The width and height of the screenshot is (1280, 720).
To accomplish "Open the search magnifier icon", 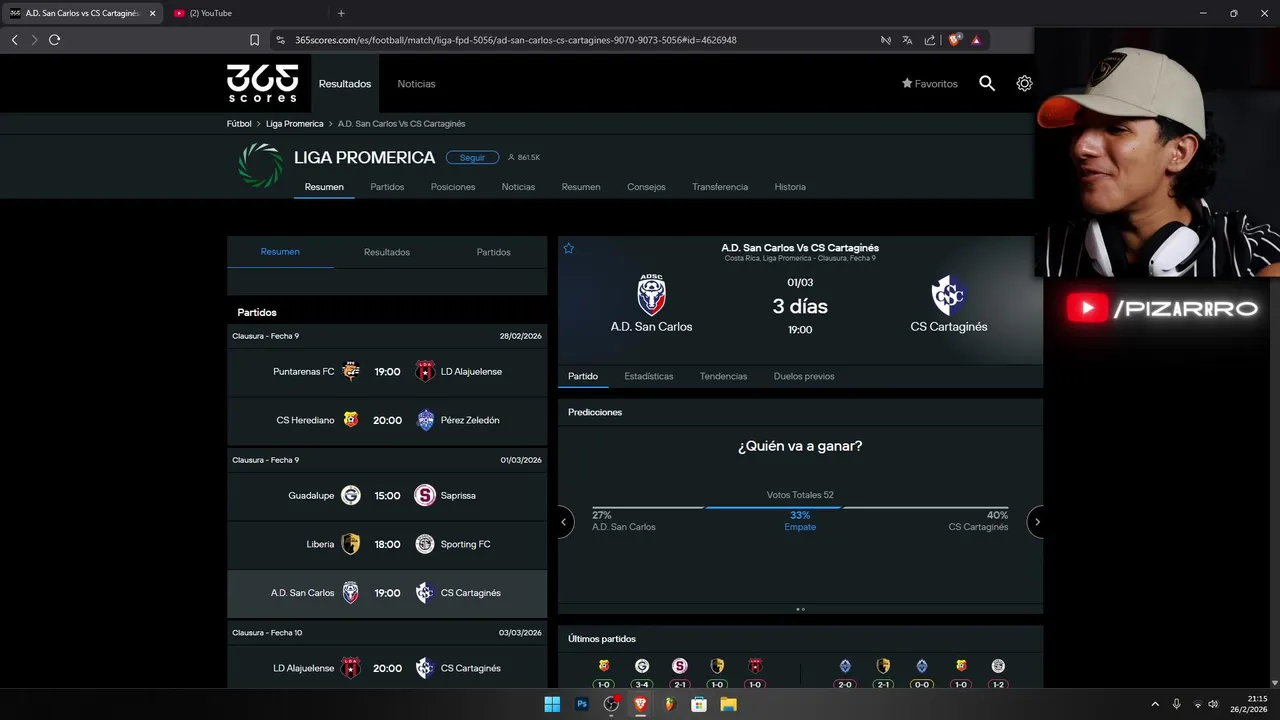I will click(x=987, y=84).
